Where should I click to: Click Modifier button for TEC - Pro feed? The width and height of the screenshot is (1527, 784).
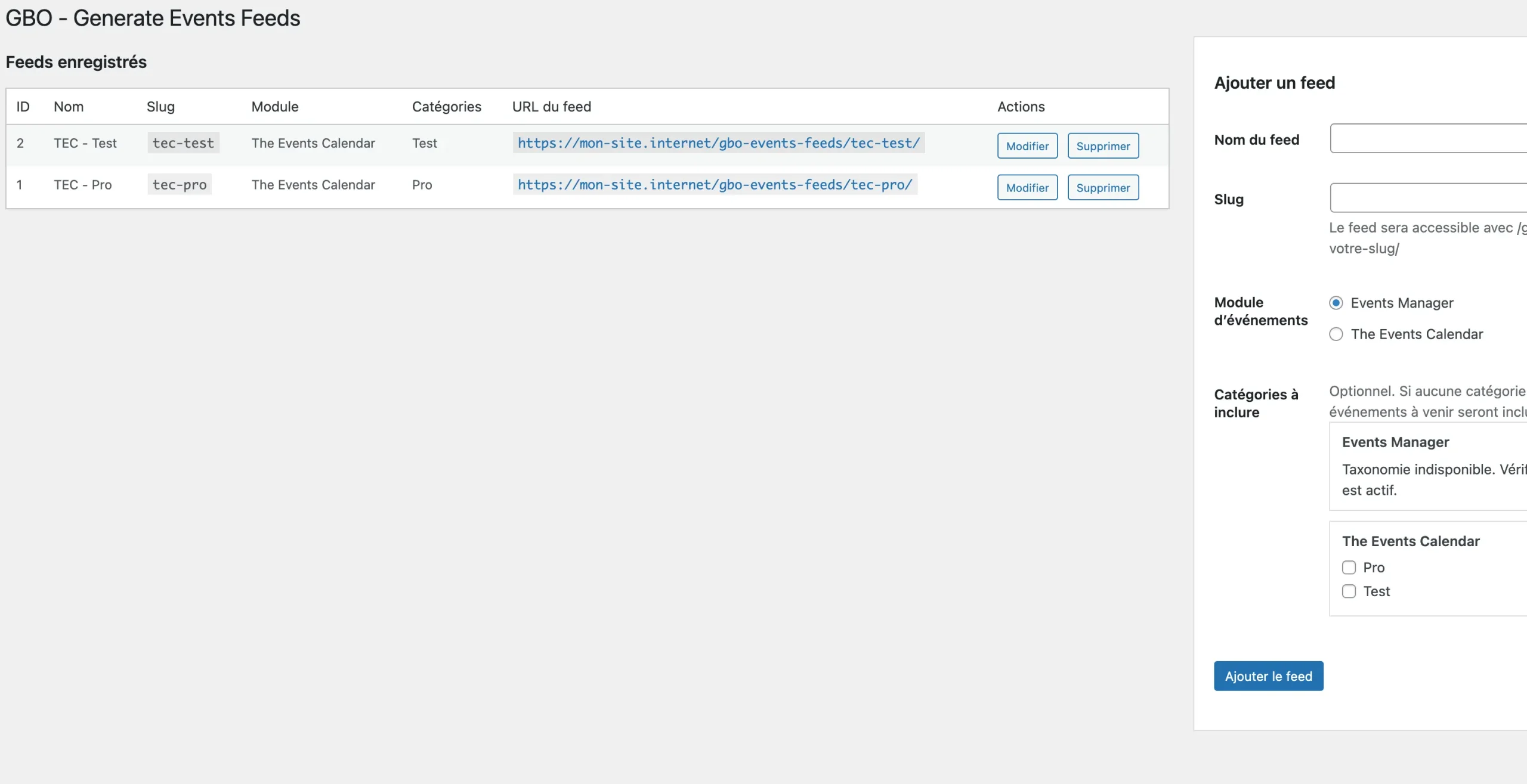[1027, 188]
